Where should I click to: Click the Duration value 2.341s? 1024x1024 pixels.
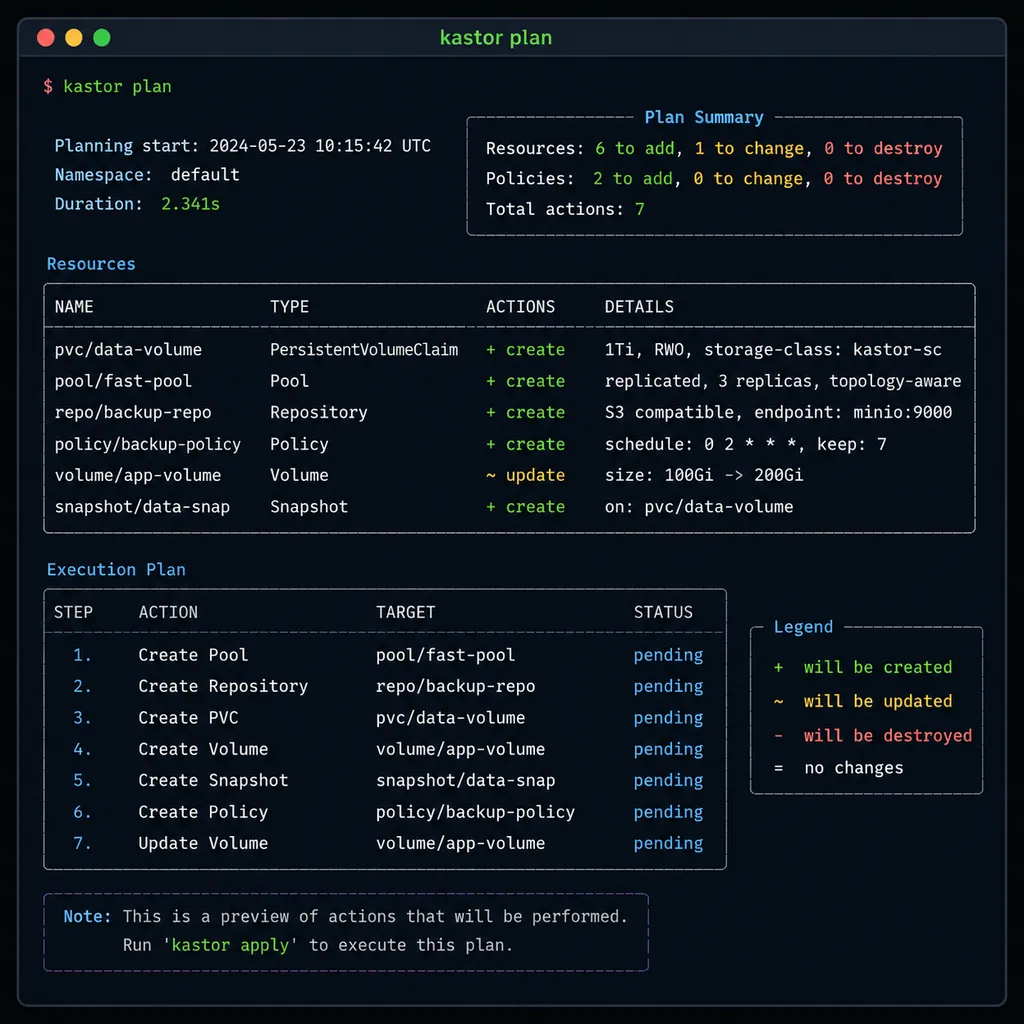pyautogui.click(x=190, y=204)
